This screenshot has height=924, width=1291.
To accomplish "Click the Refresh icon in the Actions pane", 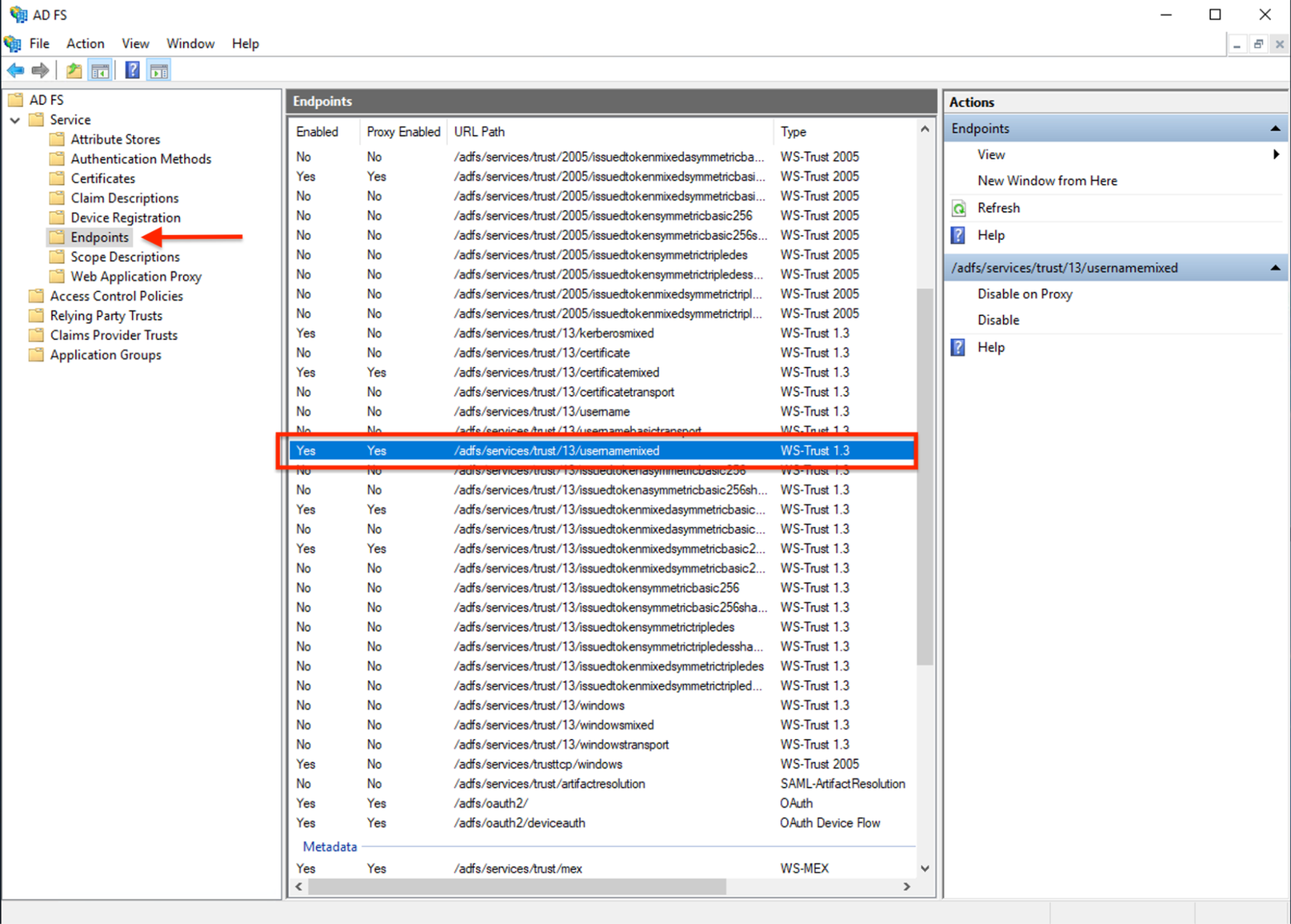I will point(960,207).
